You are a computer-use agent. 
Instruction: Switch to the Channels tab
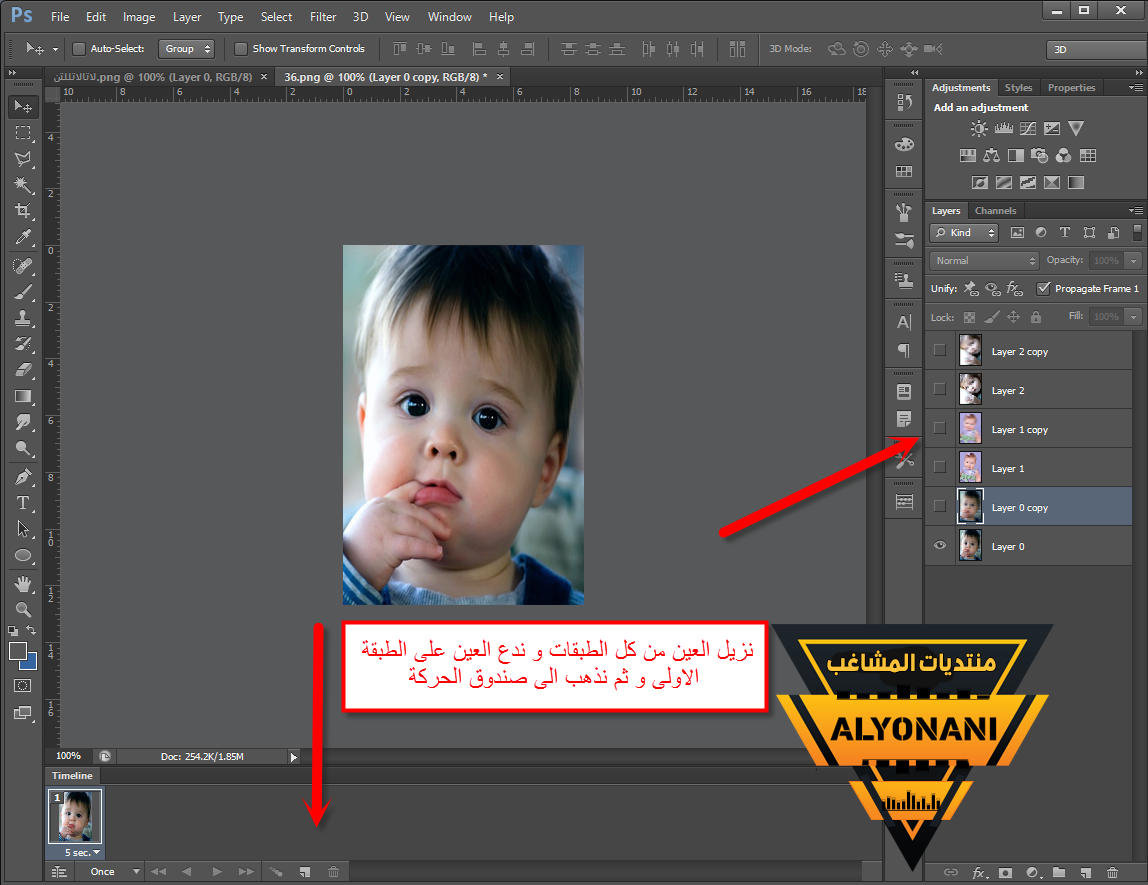point(995,211)
